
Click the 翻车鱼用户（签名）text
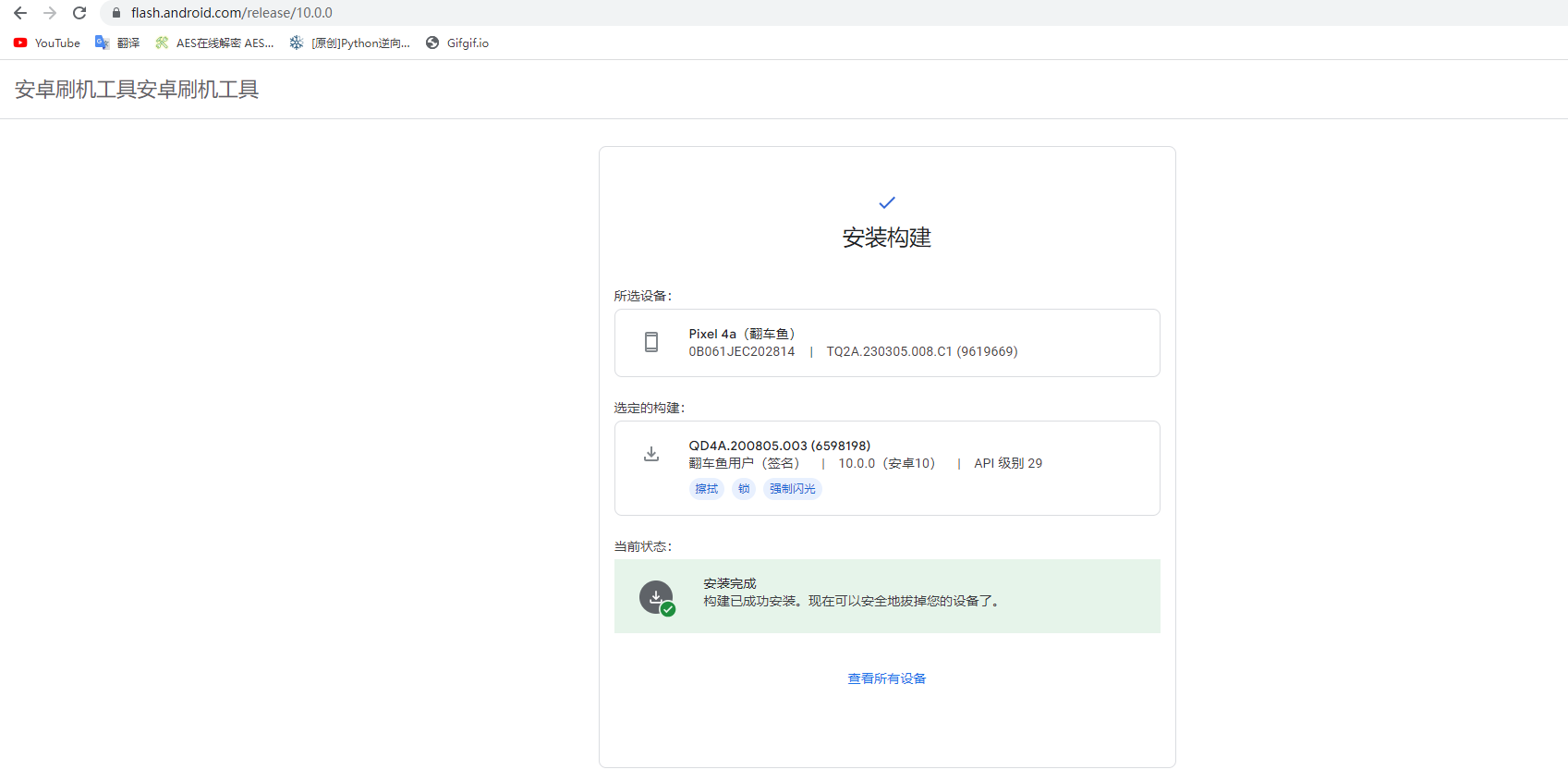tap(744, 463)
